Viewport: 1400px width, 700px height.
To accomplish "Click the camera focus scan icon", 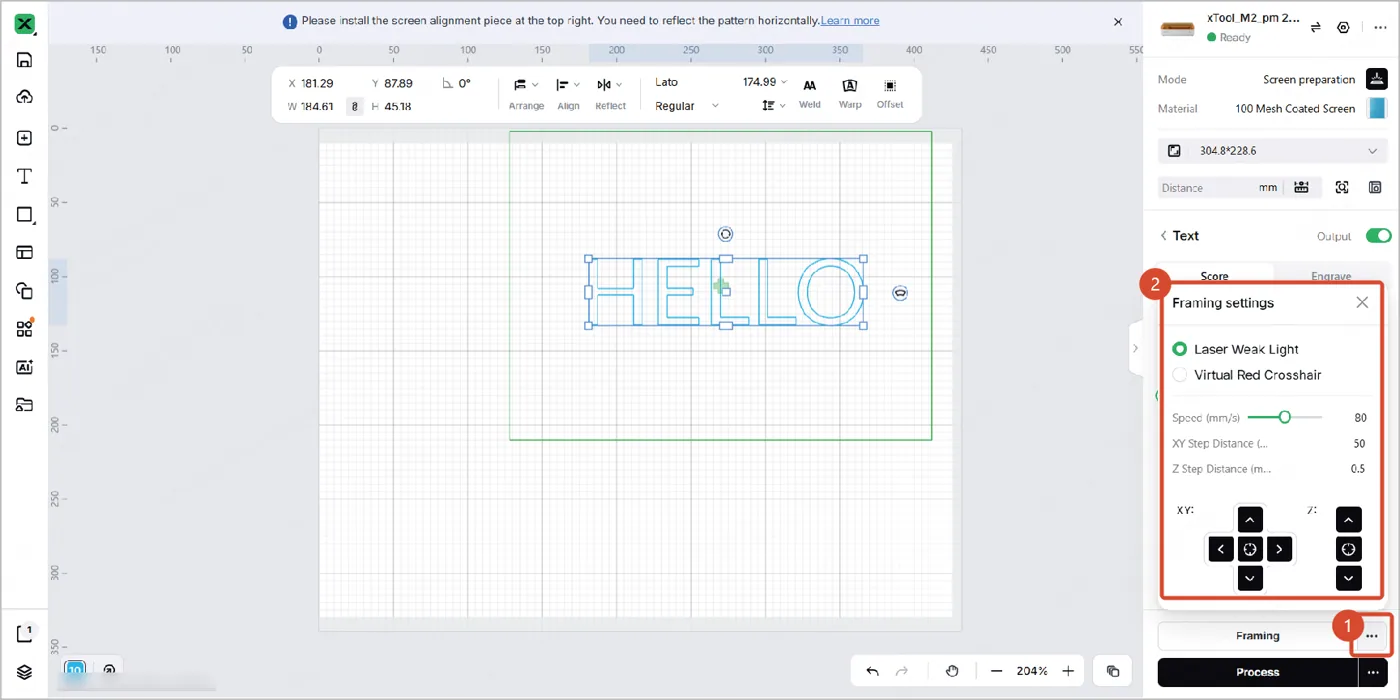I will click(1342, 187).
